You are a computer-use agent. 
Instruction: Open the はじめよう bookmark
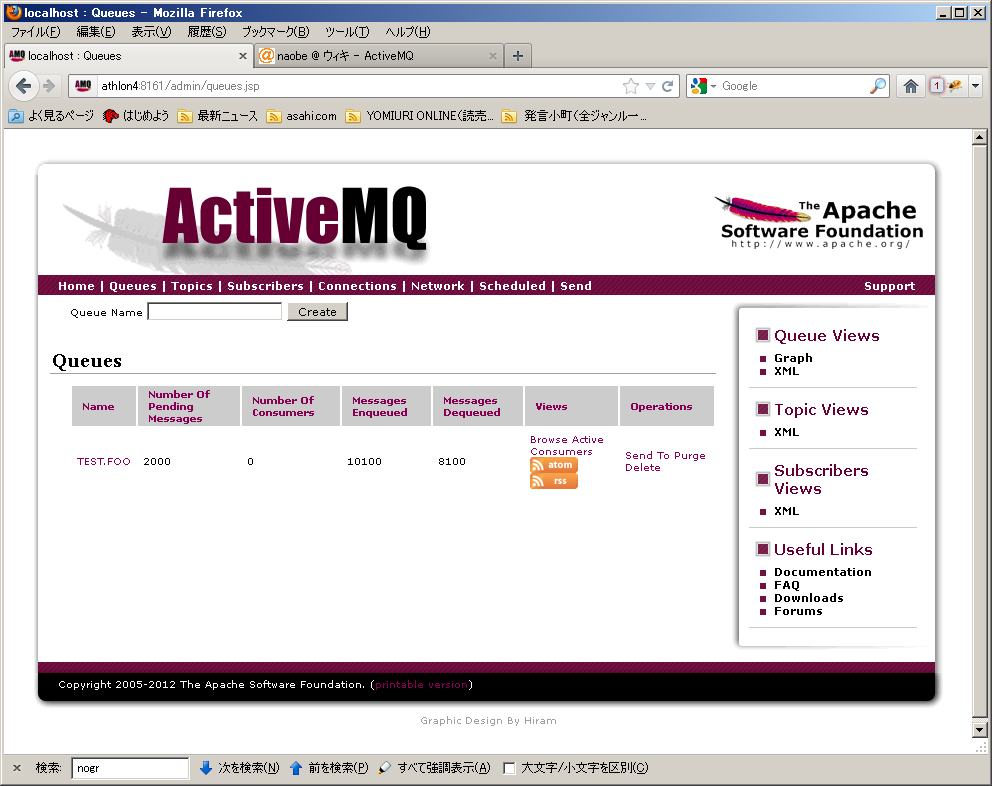coord(136,116)
